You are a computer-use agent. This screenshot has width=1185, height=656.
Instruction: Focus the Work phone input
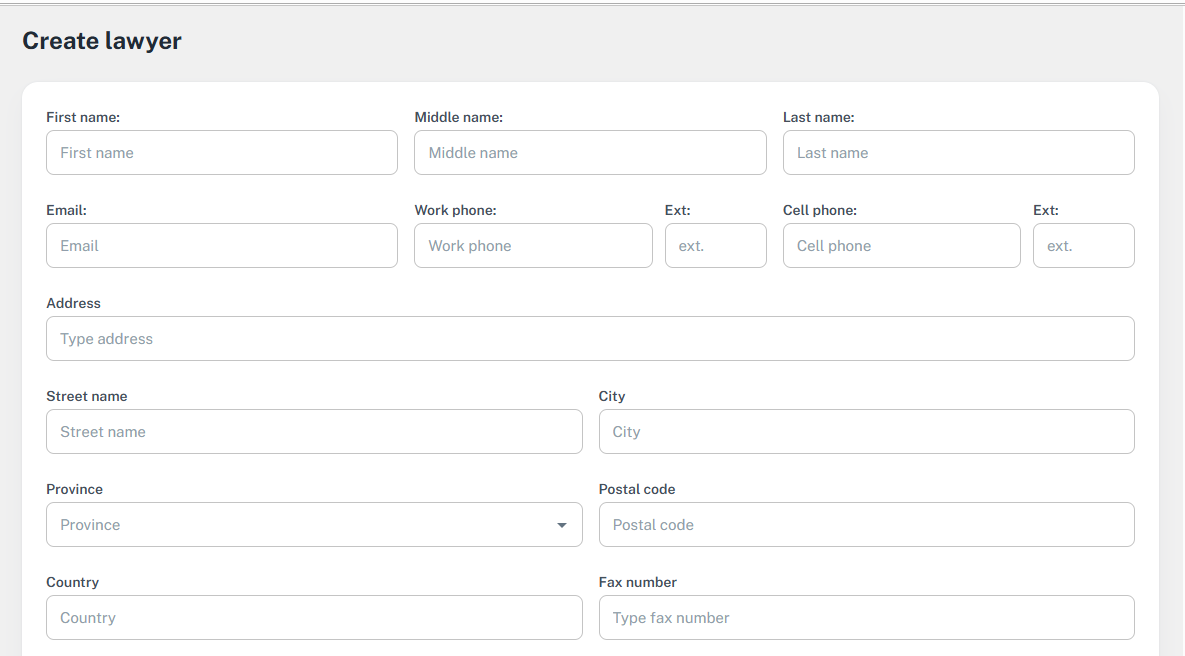pyautogui.click(x=533, y=246)
